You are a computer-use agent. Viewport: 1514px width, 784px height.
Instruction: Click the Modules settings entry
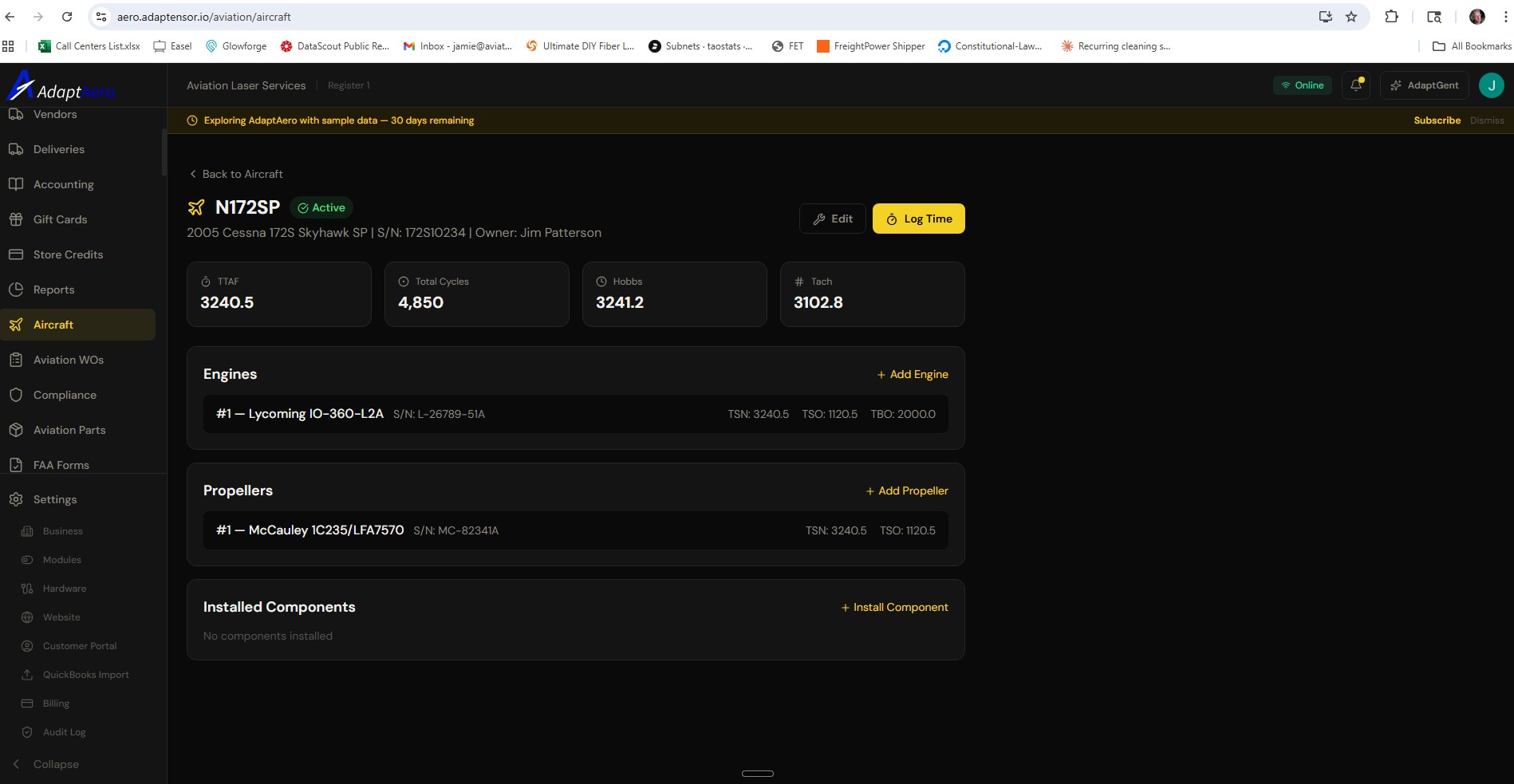coord(61,559)
